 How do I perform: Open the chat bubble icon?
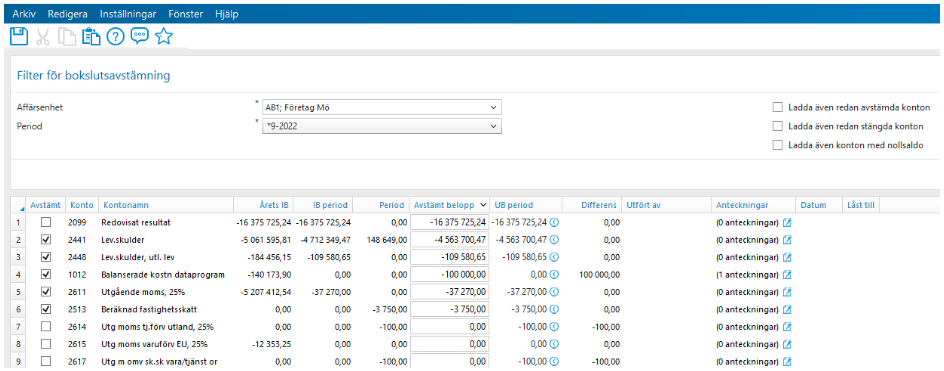(140, 36)
